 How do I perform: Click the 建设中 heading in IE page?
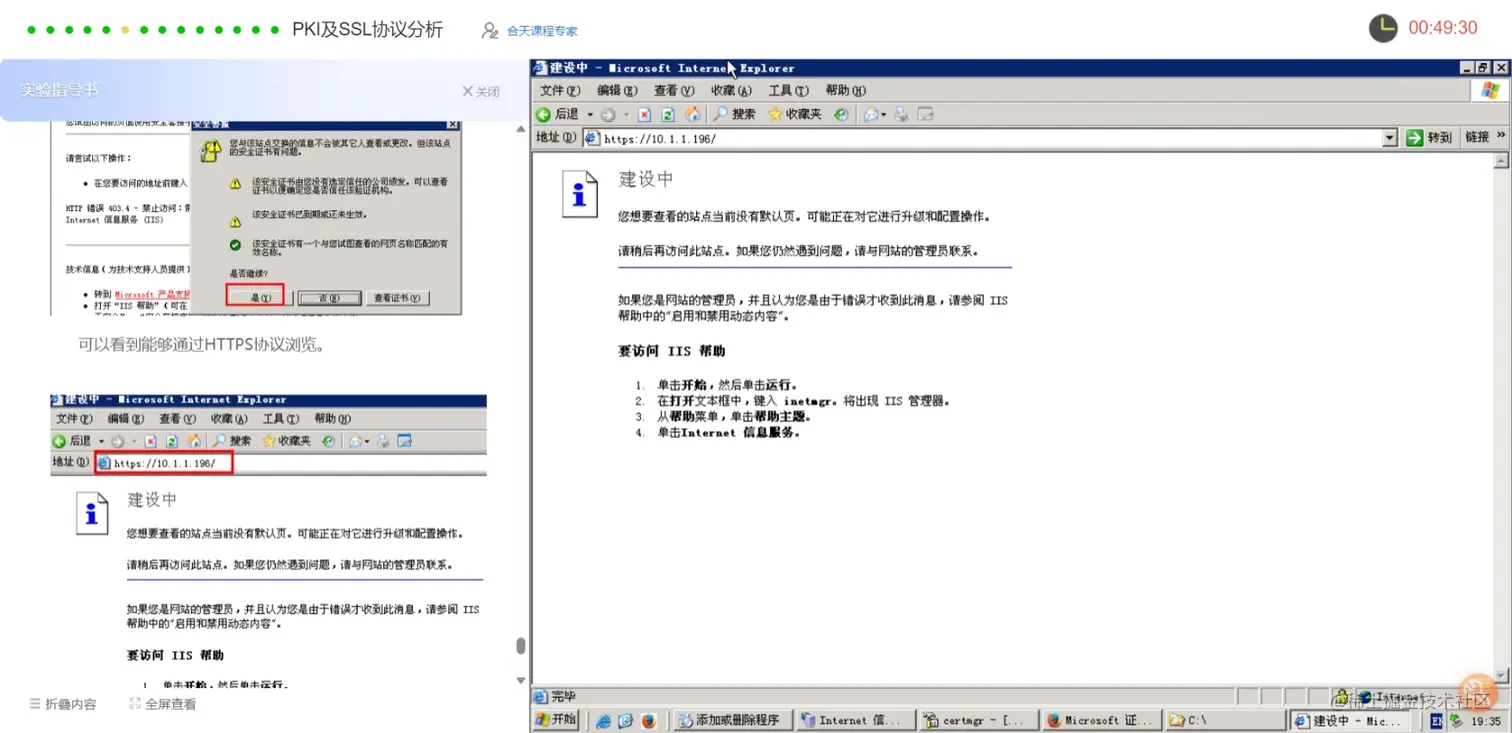[x=647, y=179]
